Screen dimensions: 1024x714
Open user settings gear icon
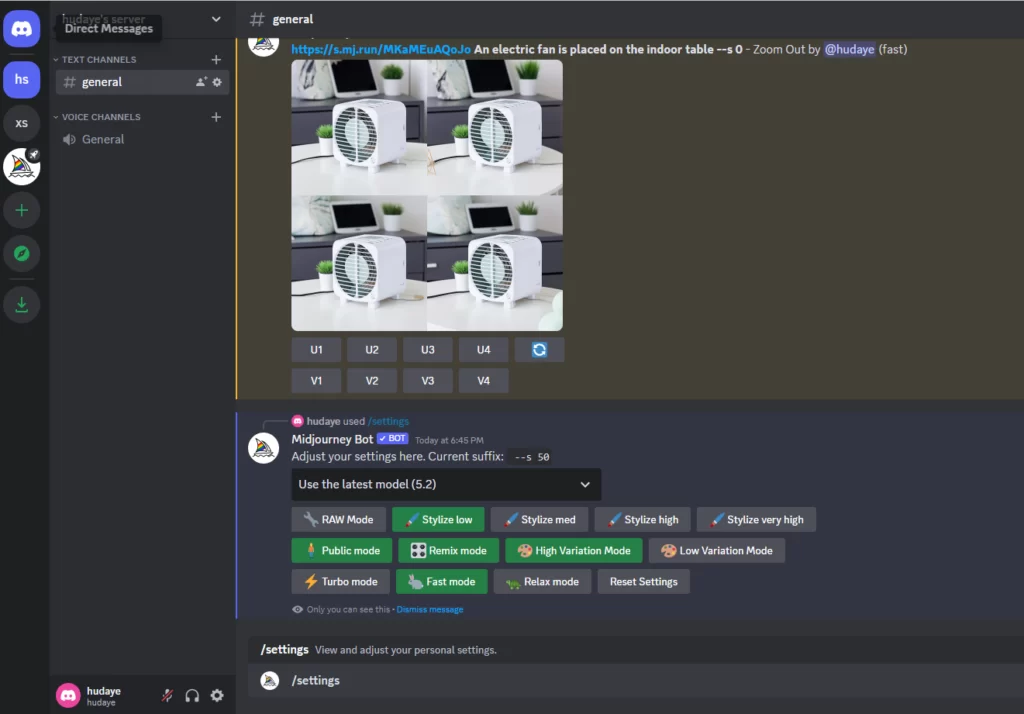coord(217,696)
